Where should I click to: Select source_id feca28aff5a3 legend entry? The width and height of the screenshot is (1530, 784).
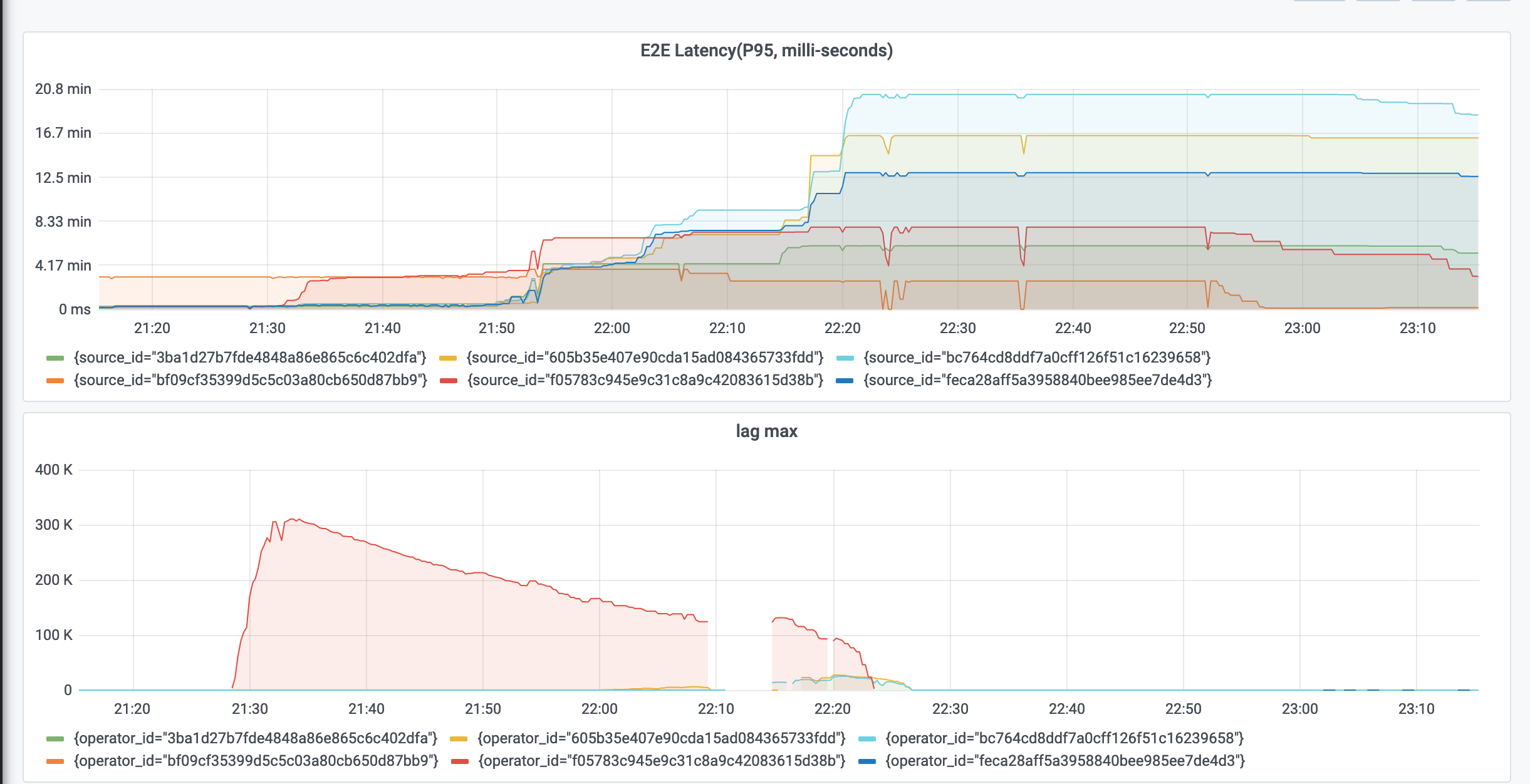pyautogui.click(x=1038, y=380)
